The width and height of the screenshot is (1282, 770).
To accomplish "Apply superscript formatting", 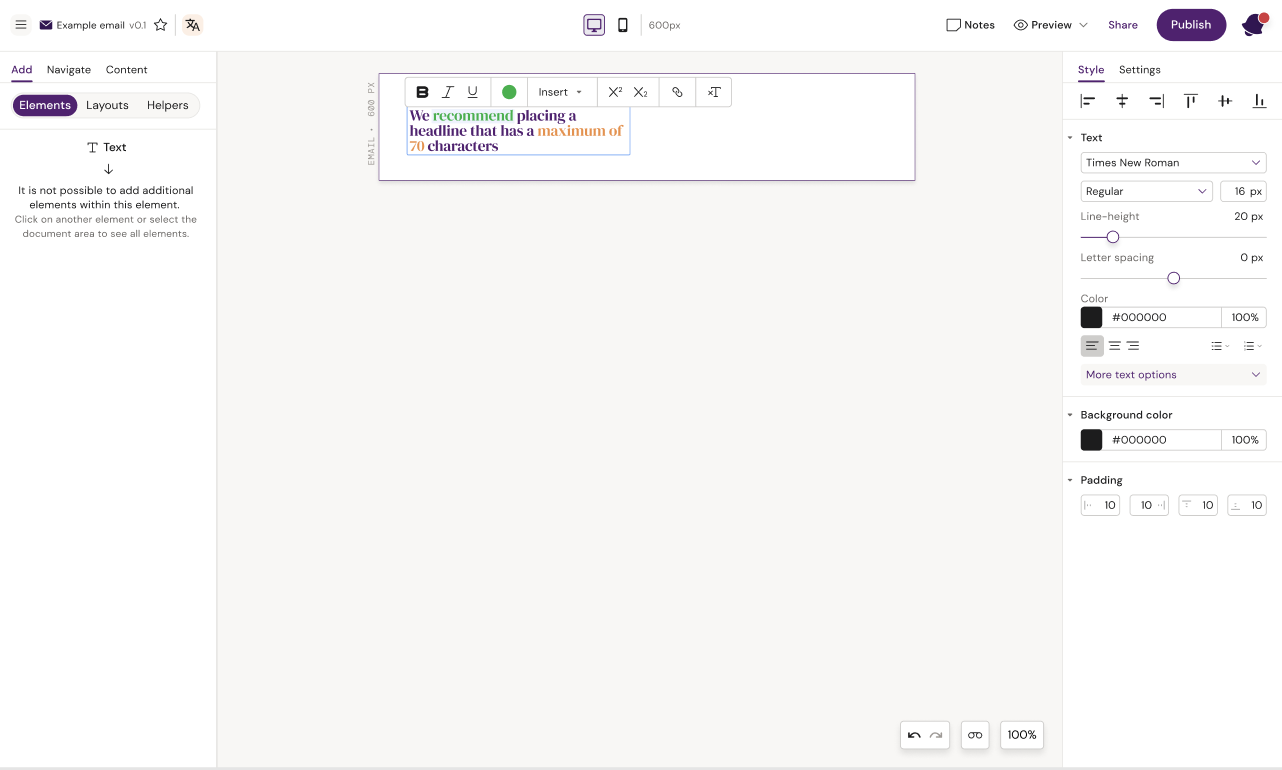I will click(x=614, y=91).
